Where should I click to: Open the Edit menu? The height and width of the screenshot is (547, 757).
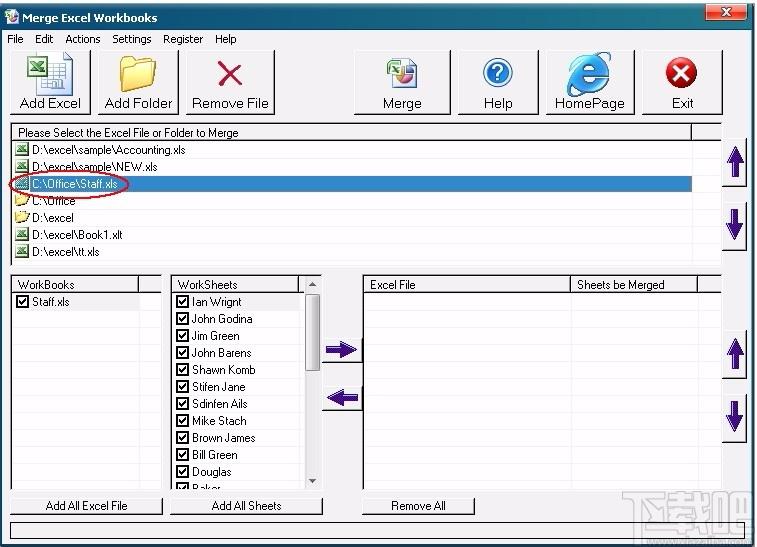pyautogui.click(x=44, y=39)
